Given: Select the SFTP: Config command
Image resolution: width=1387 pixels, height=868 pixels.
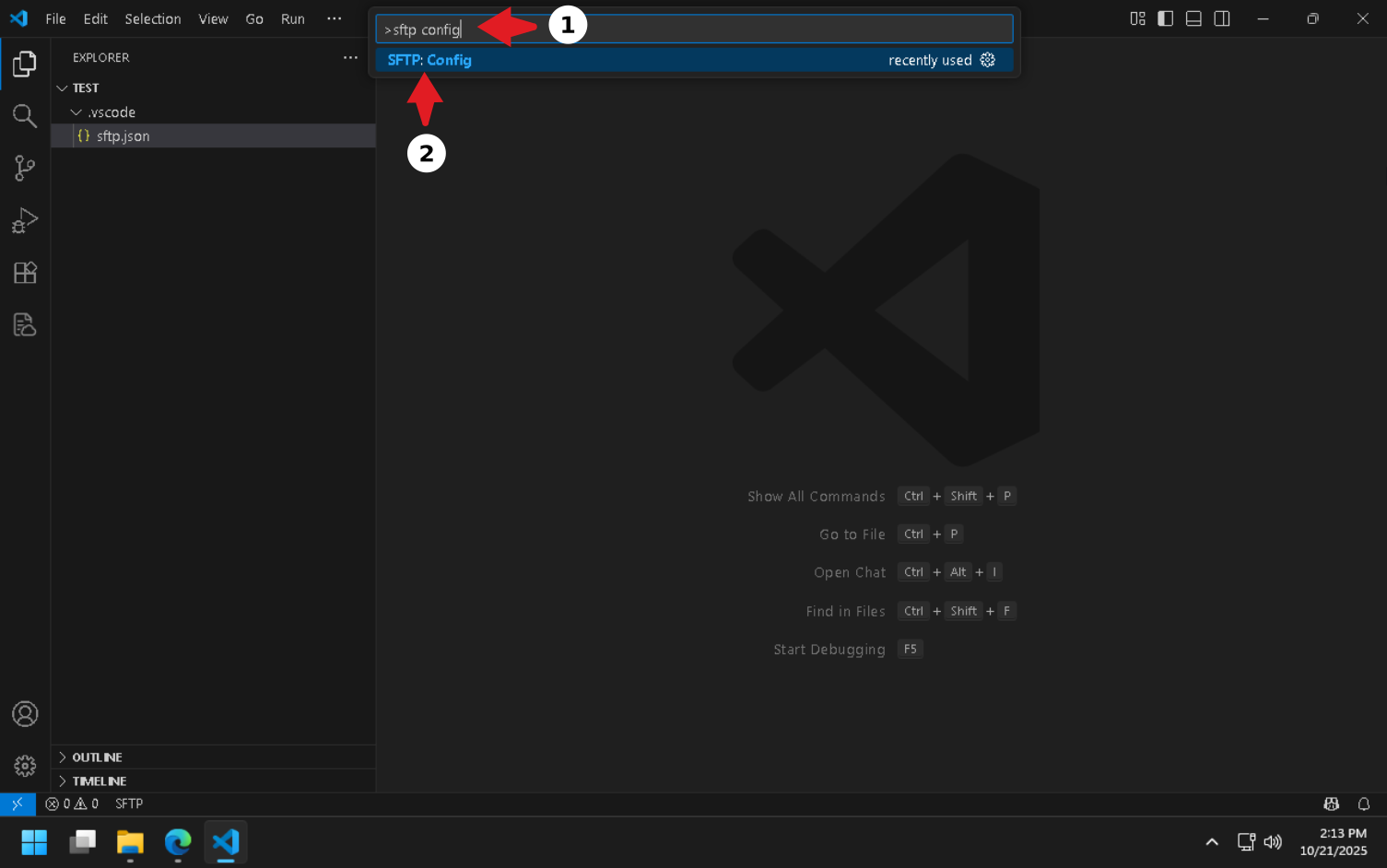Looking at the screenshot, I should [429, 60].
